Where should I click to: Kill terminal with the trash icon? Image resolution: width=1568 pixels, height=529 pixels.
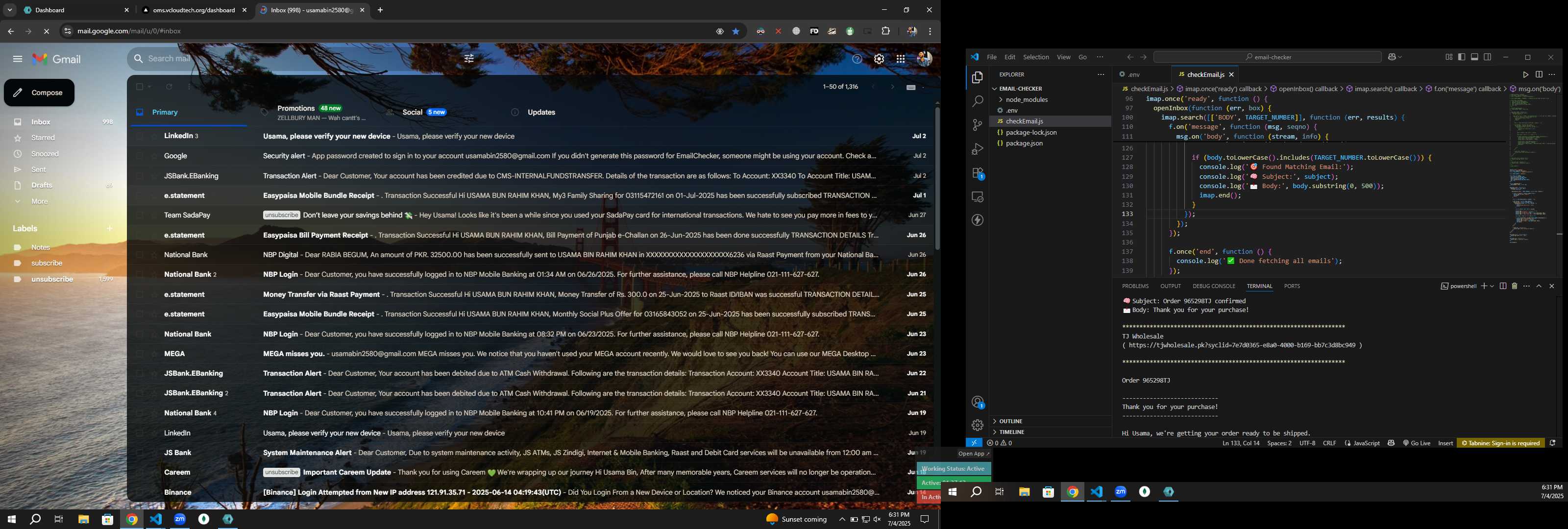[x=1515, y=286]
